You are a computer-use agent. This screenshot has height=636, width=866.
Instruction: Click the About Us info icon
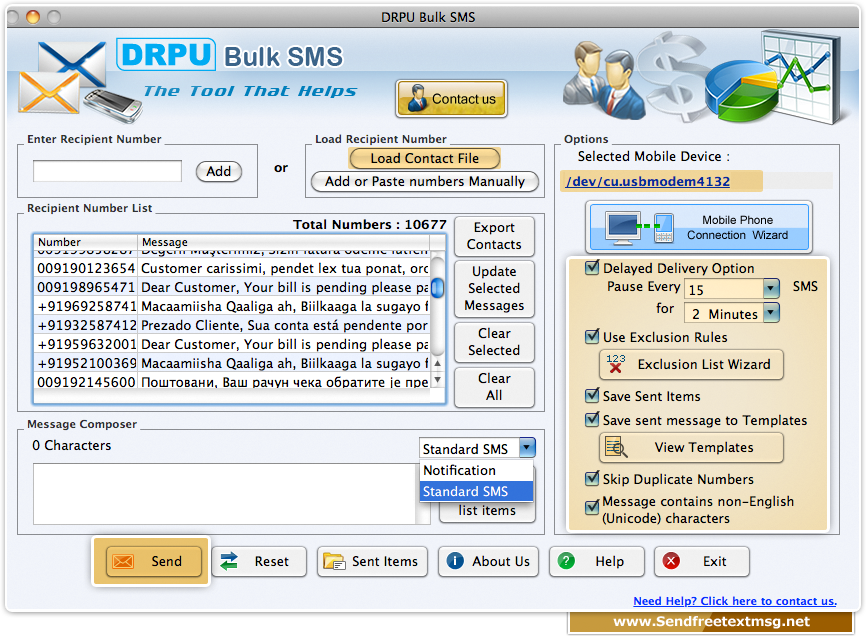click(x=455, y=561)
